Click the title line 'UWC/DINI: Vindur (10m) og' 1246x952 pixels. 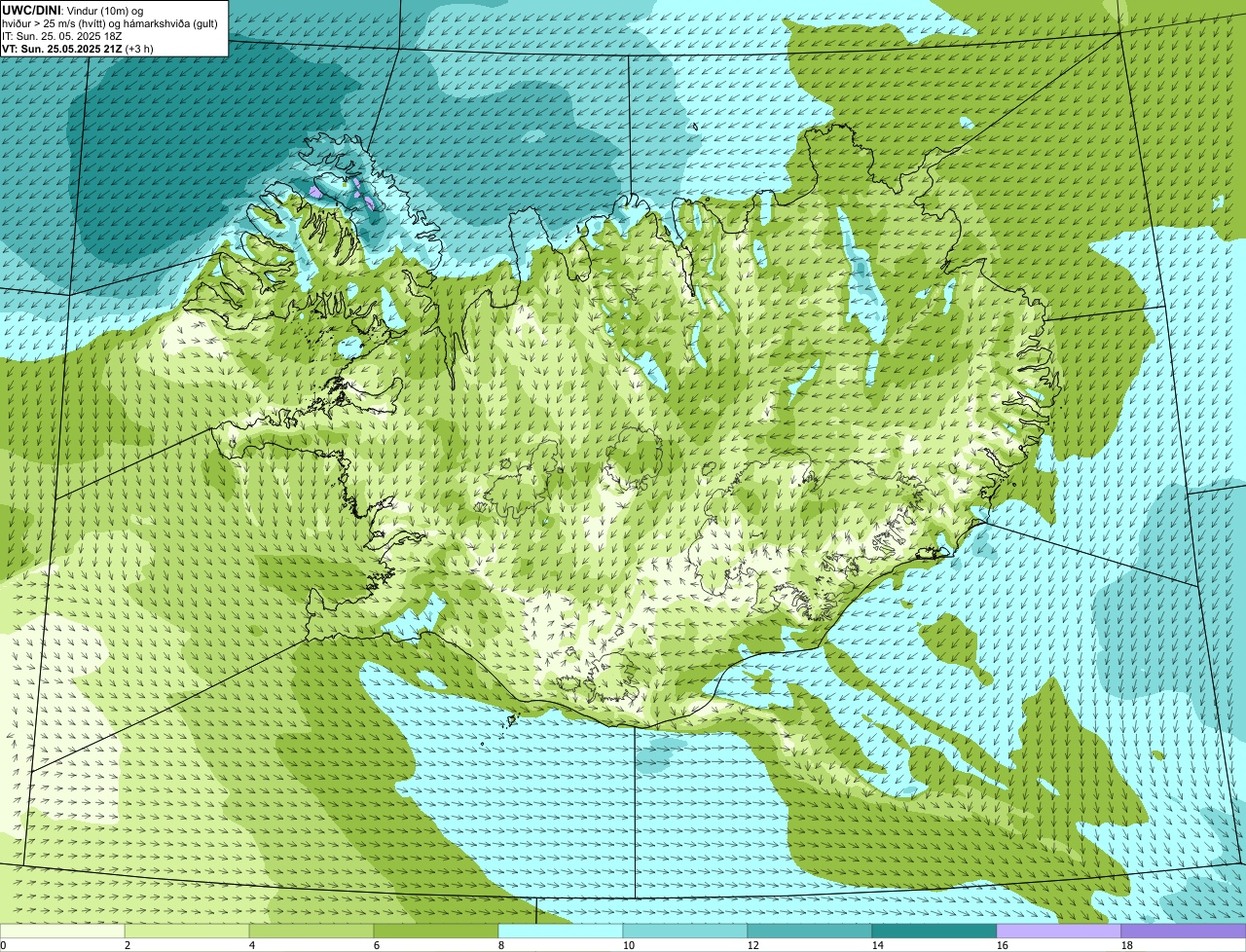[73, 10]
